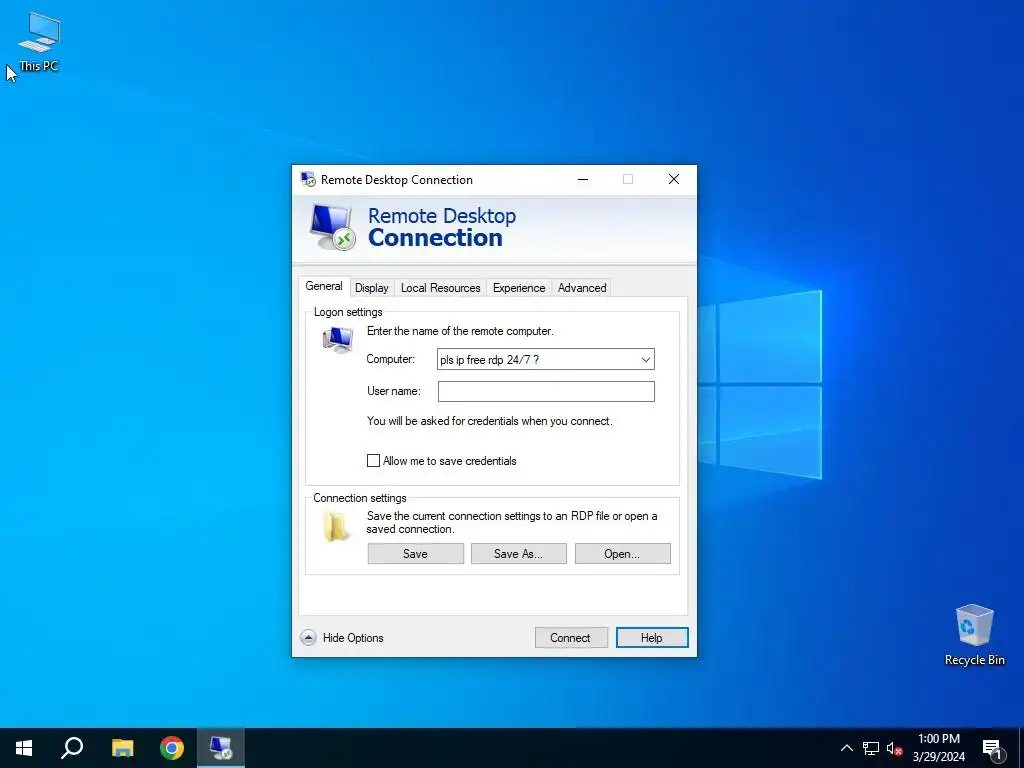Click the computer icon in Logon settings
This screenshot has height=768, width=1024.
(x=338, y=340)
